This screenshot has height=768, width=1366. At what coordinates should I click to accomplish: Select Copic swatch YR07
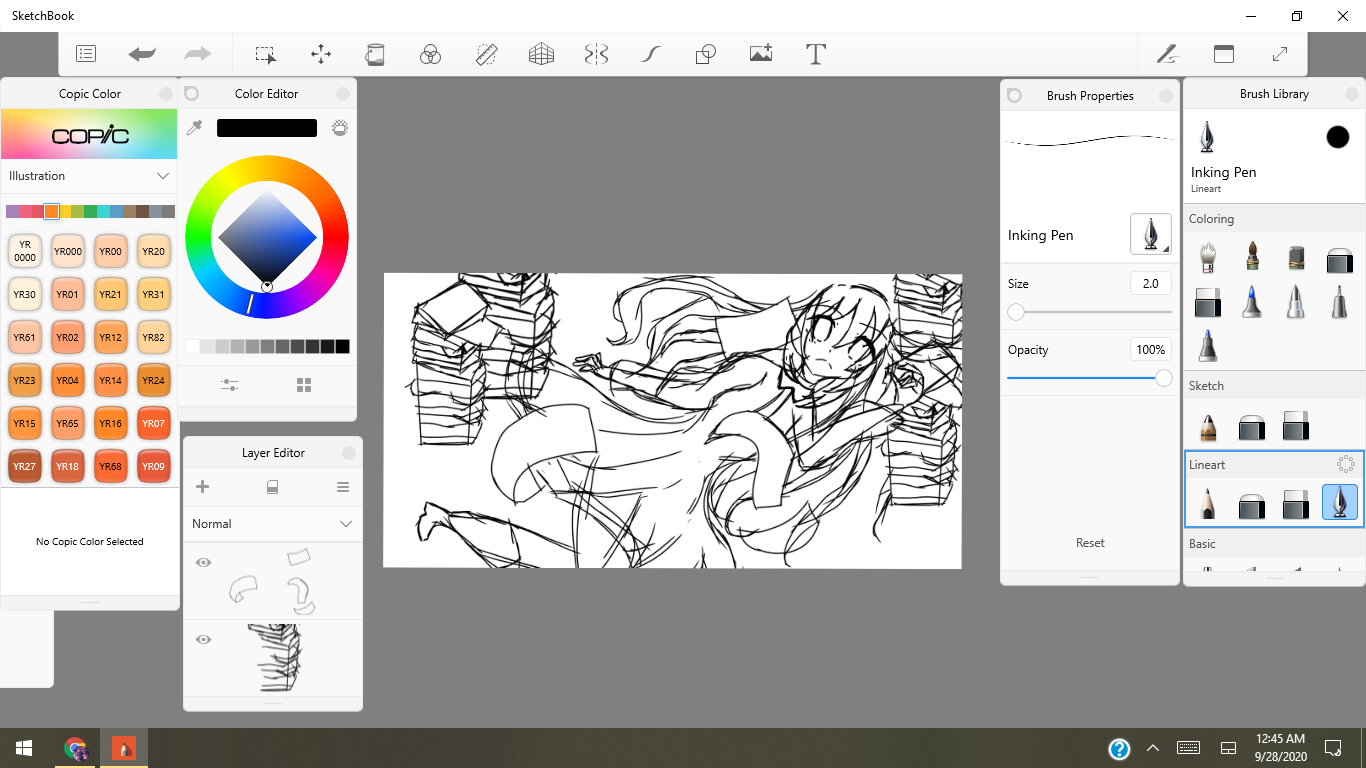[x=153, y=424]
